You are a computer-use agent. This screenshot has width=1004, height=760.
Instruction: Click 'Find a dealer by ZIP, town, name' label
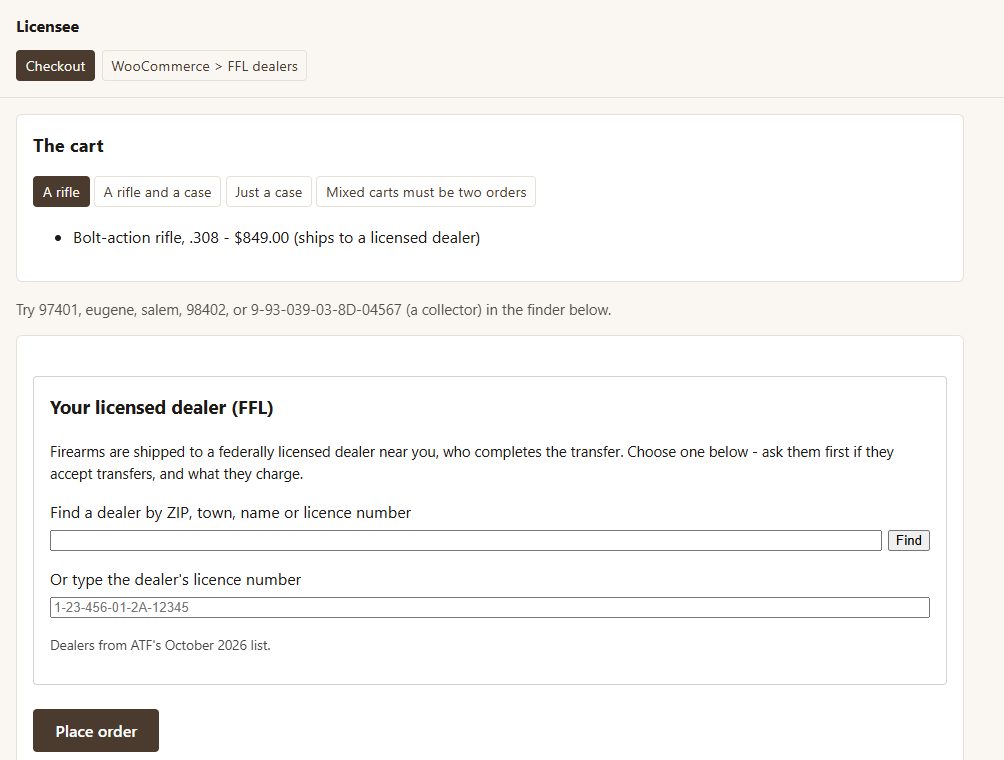[x=231, y=513]
